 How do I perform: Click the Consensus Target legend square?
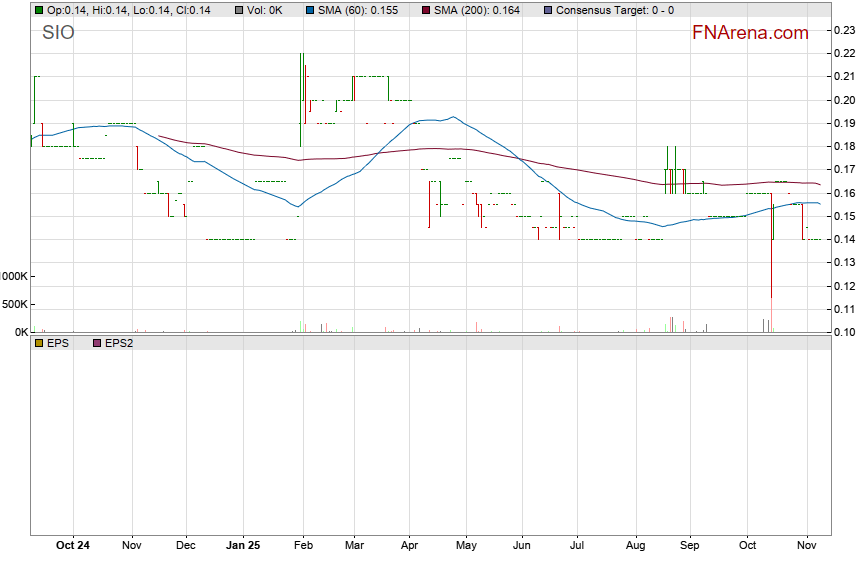click(547, 10)
